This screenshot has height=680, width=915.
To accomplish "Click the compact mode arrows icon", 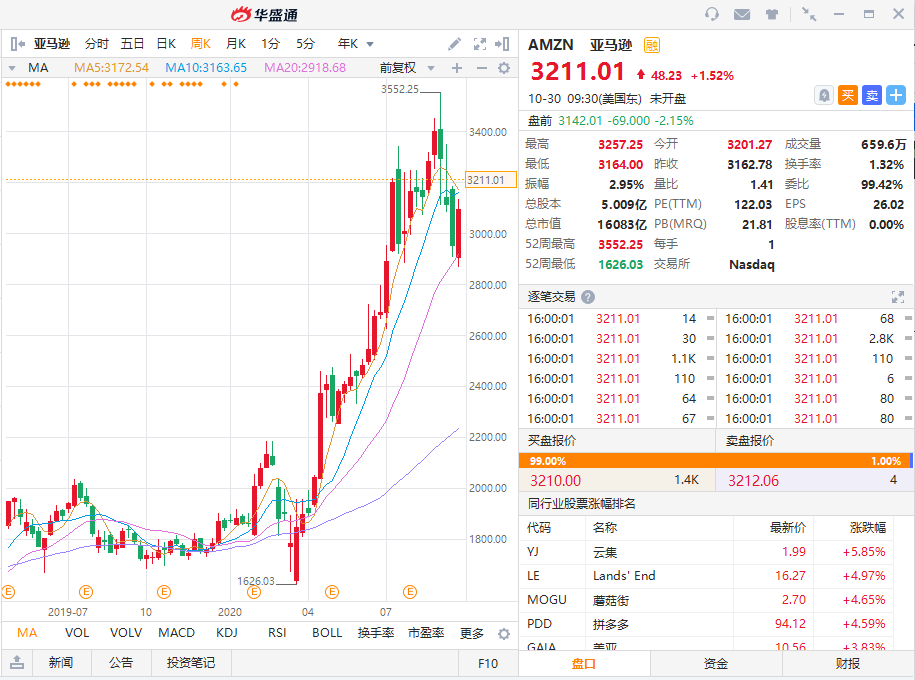I will click(x=809, y=14).
